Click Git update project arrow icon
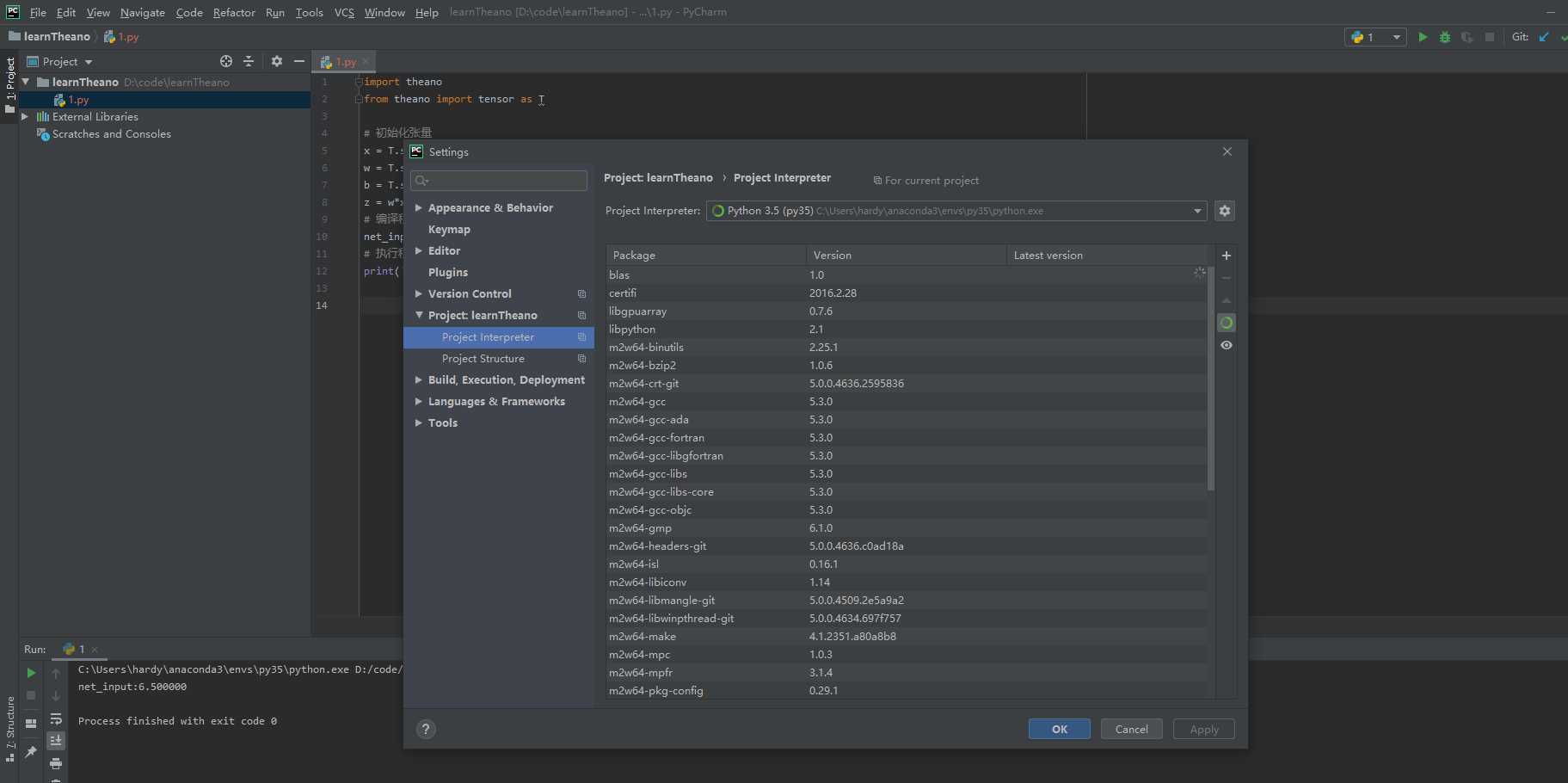Screen dimensions: 1568x783 click(1544, 37)
